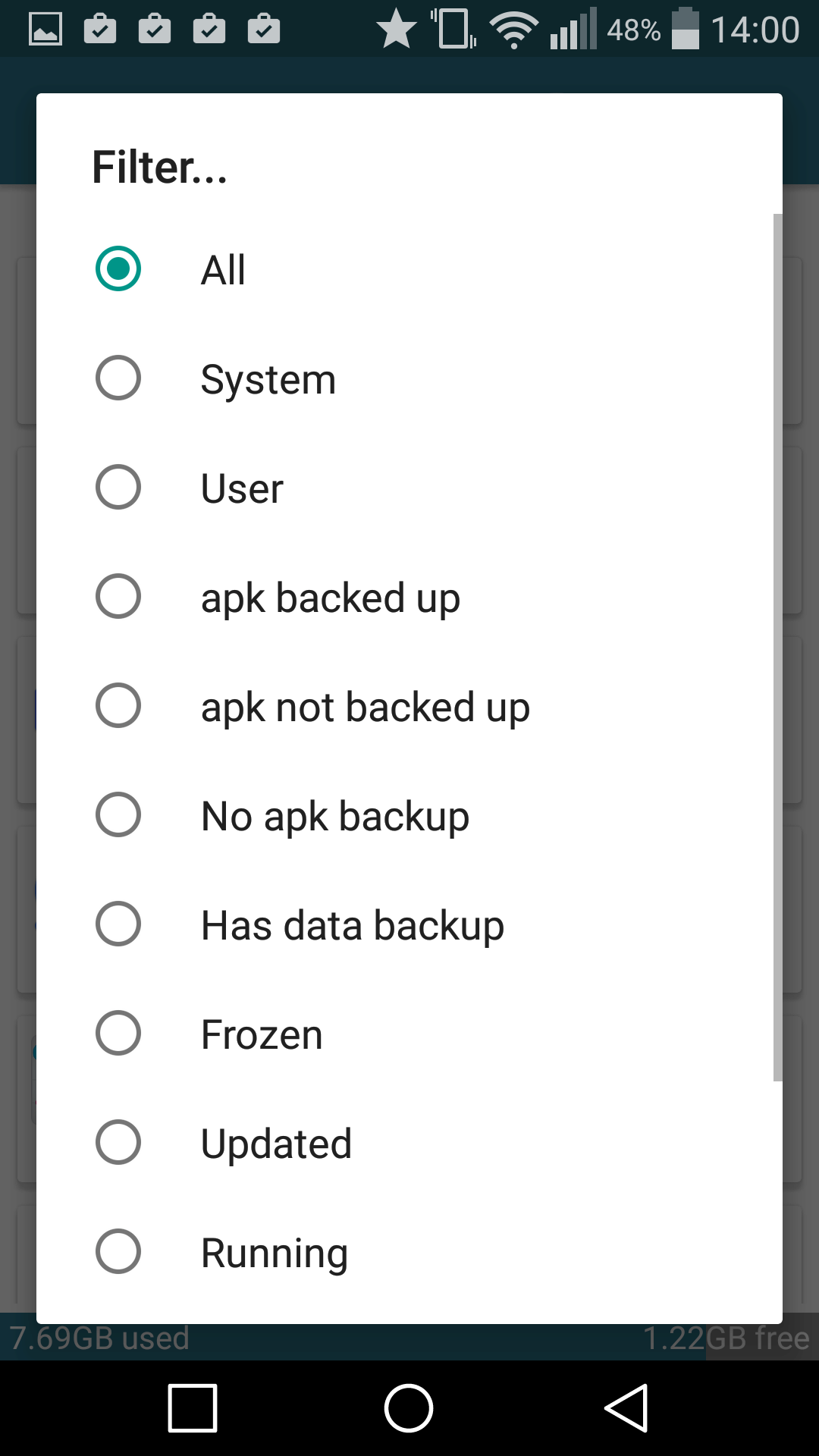Open recent apps with the square button

[193, 1408]
